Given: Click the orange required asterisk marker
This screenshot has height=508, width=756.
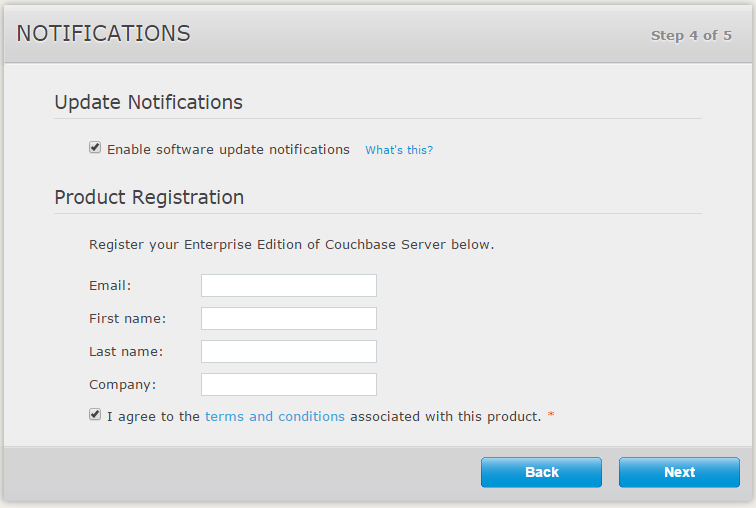Looking at the screenshot, I should 550,416.
